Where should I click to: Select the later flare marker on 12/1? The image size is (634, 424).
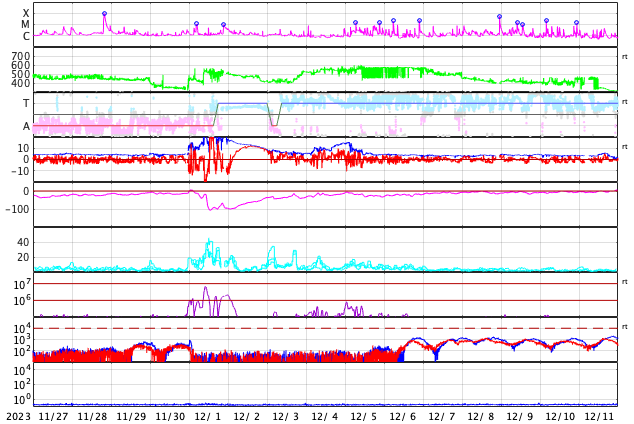coord(223,25)
